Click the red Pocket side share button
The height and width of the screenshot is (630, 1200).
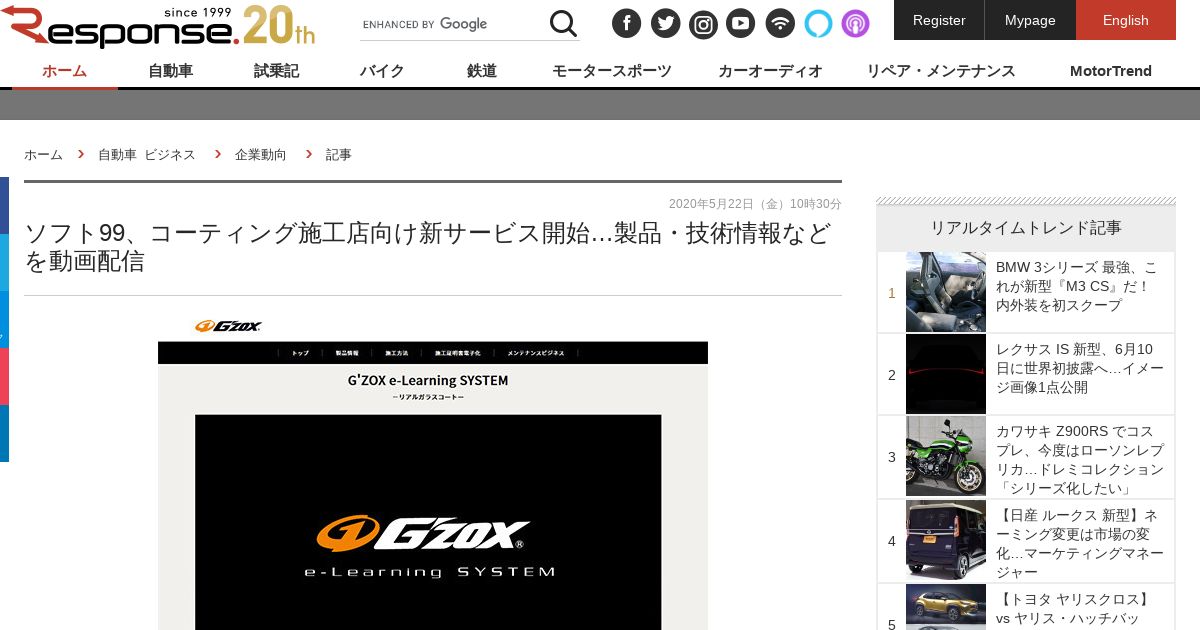(x=4, y=376)
